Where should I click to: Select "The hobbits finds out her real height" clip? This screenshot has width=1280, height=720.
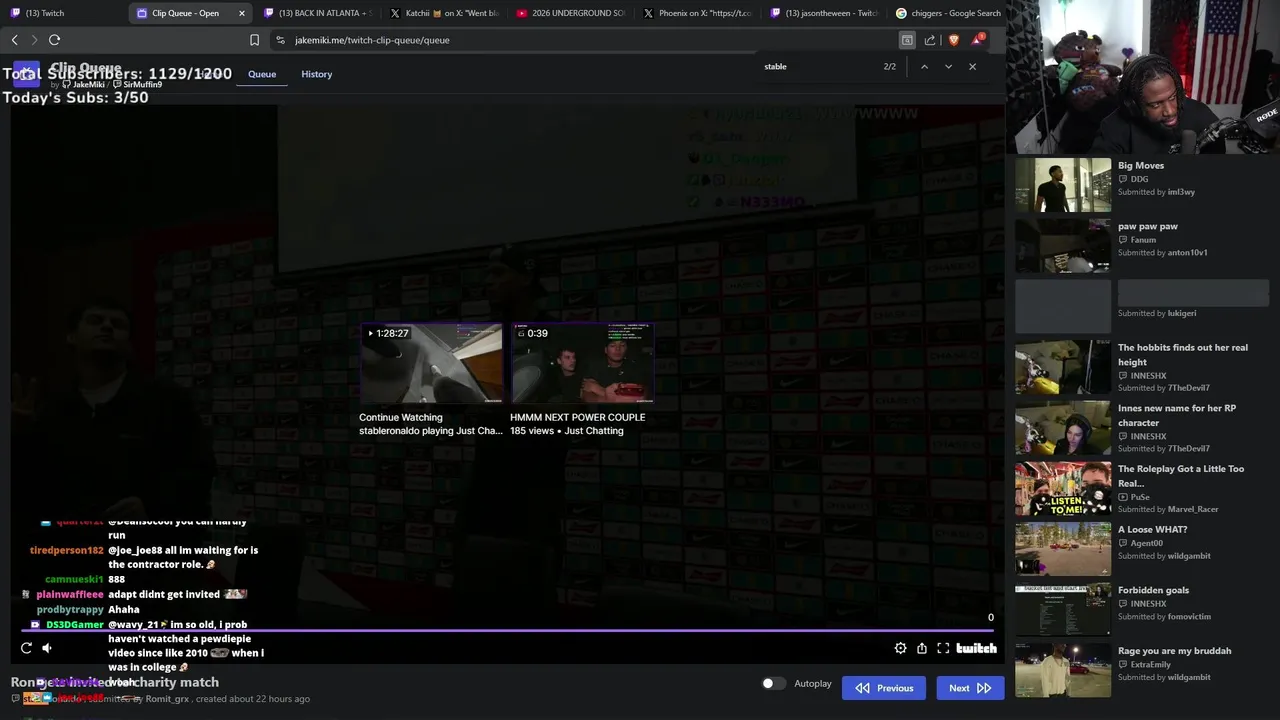coord(1182,355)
